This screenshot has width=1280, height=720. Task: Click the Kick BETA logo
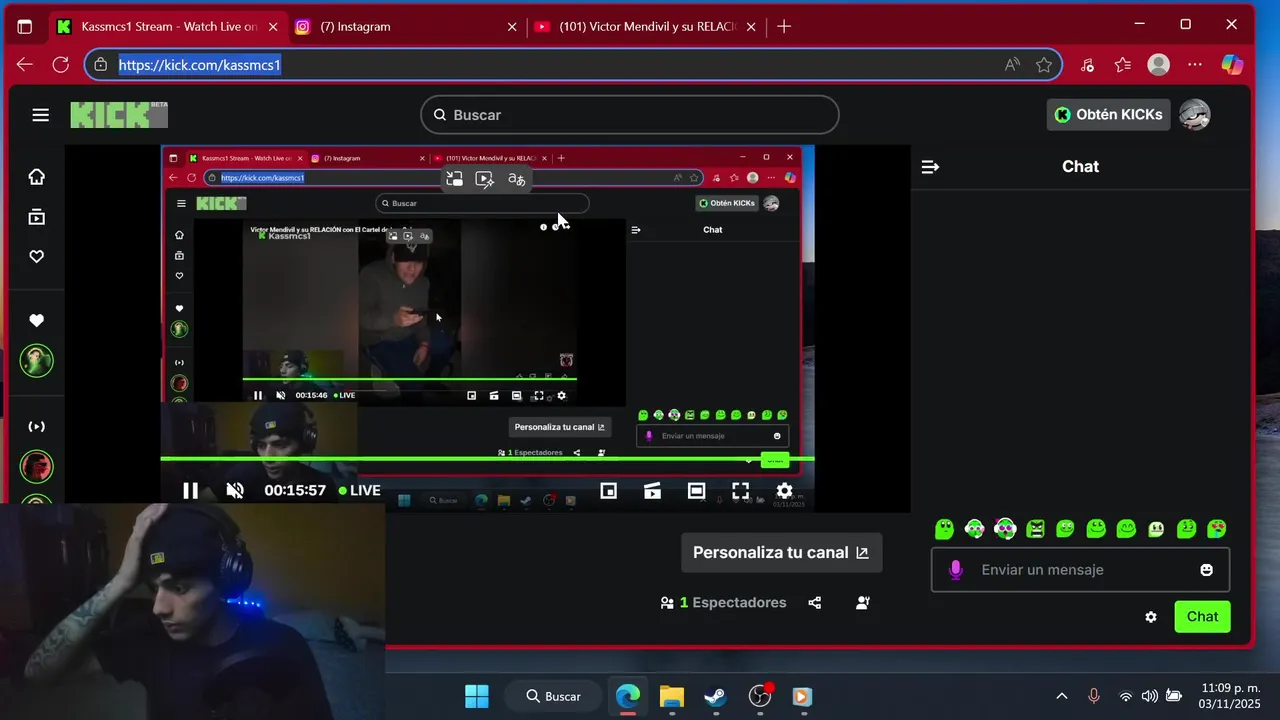pos(119,115)
